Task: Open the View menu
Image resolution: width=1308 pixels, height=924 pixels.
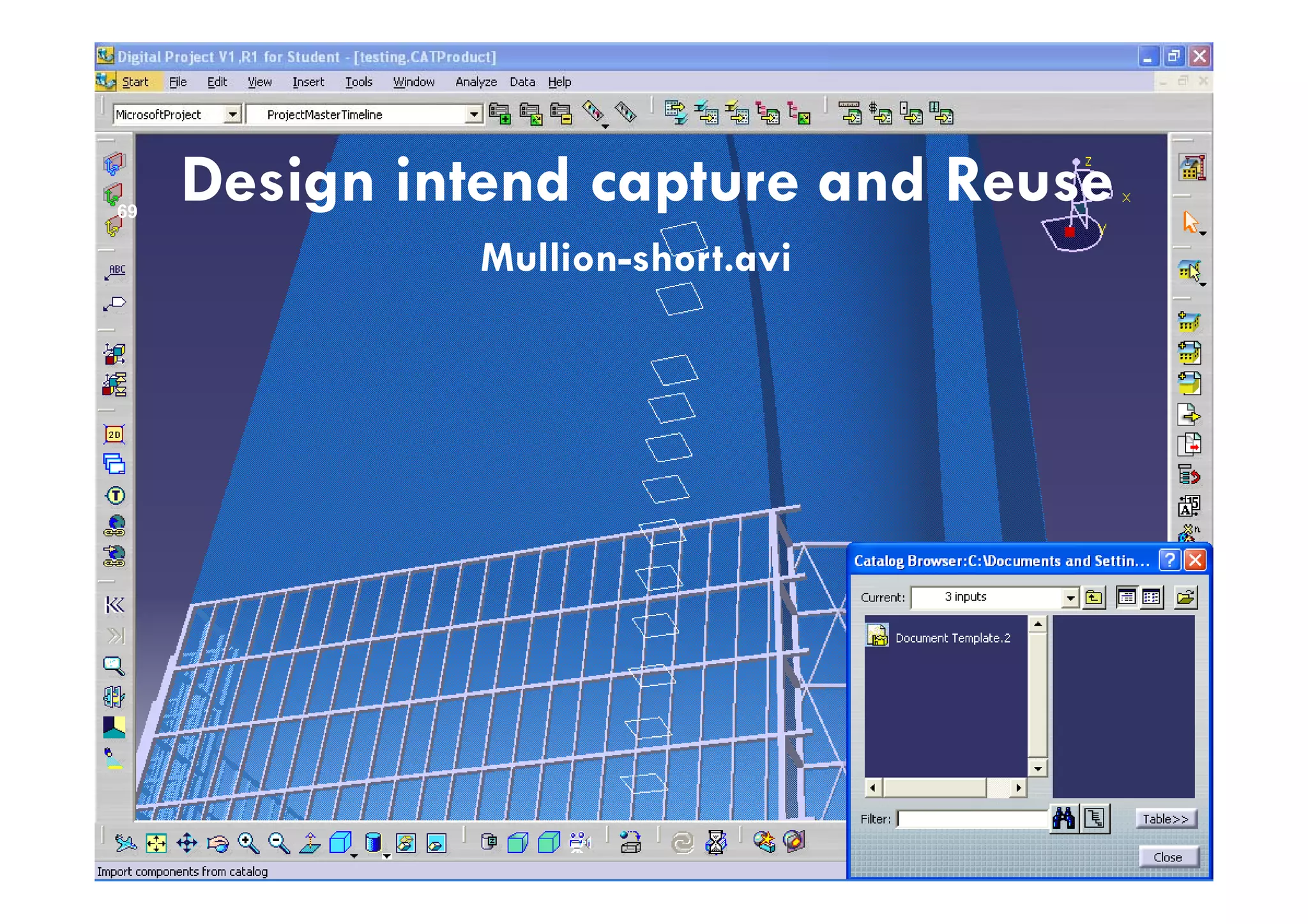Action: pos(259,82)
